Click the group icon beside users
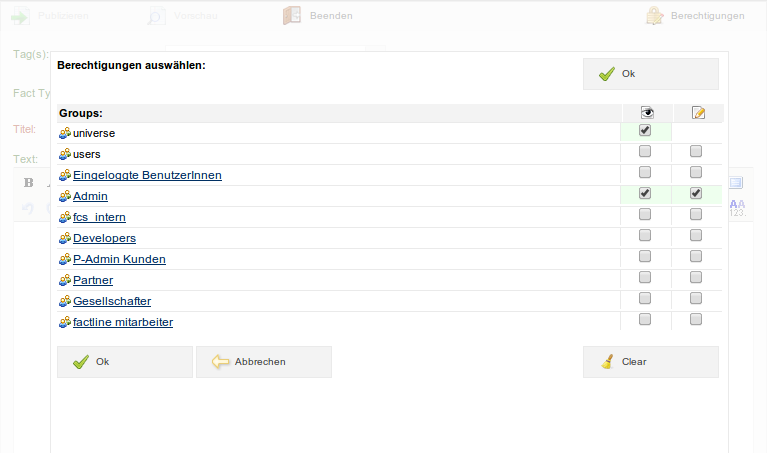This screenshot has width=767, height=453. [x=65, y=154]
